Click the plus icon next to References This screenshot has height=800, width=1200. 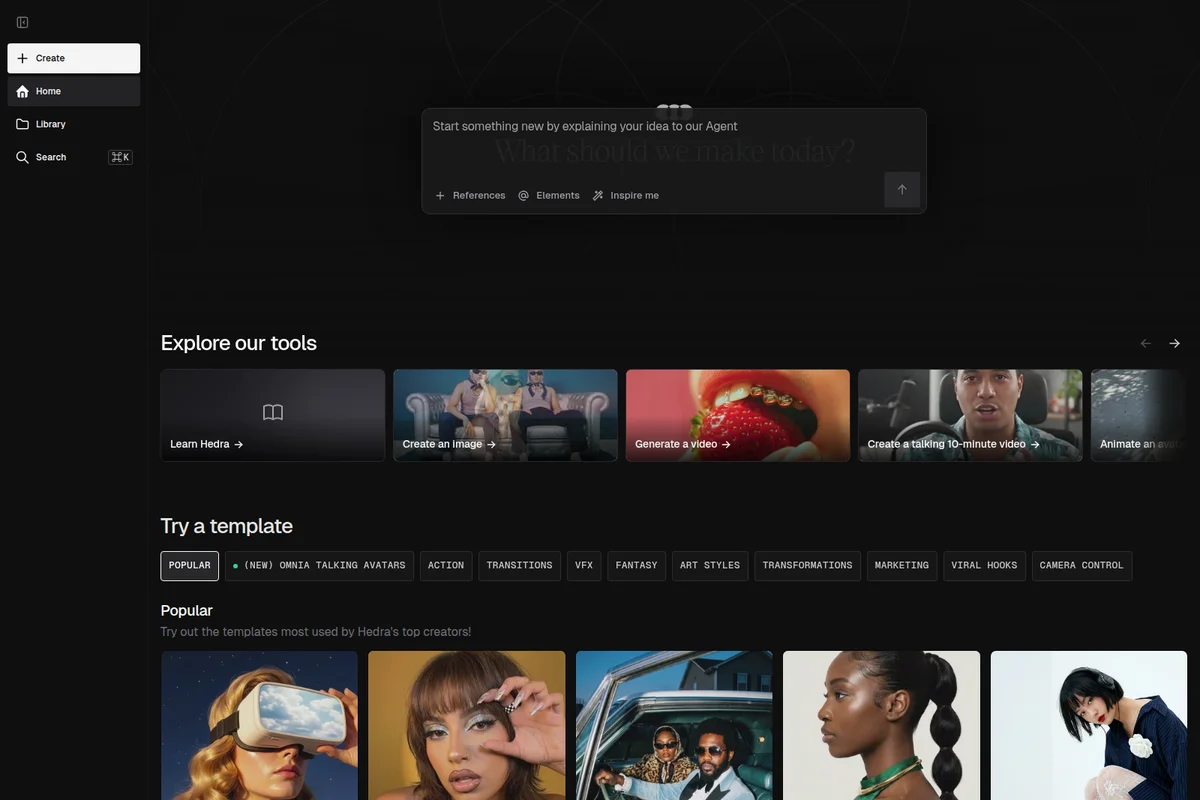pyautogui.click(x=439, y=195)
